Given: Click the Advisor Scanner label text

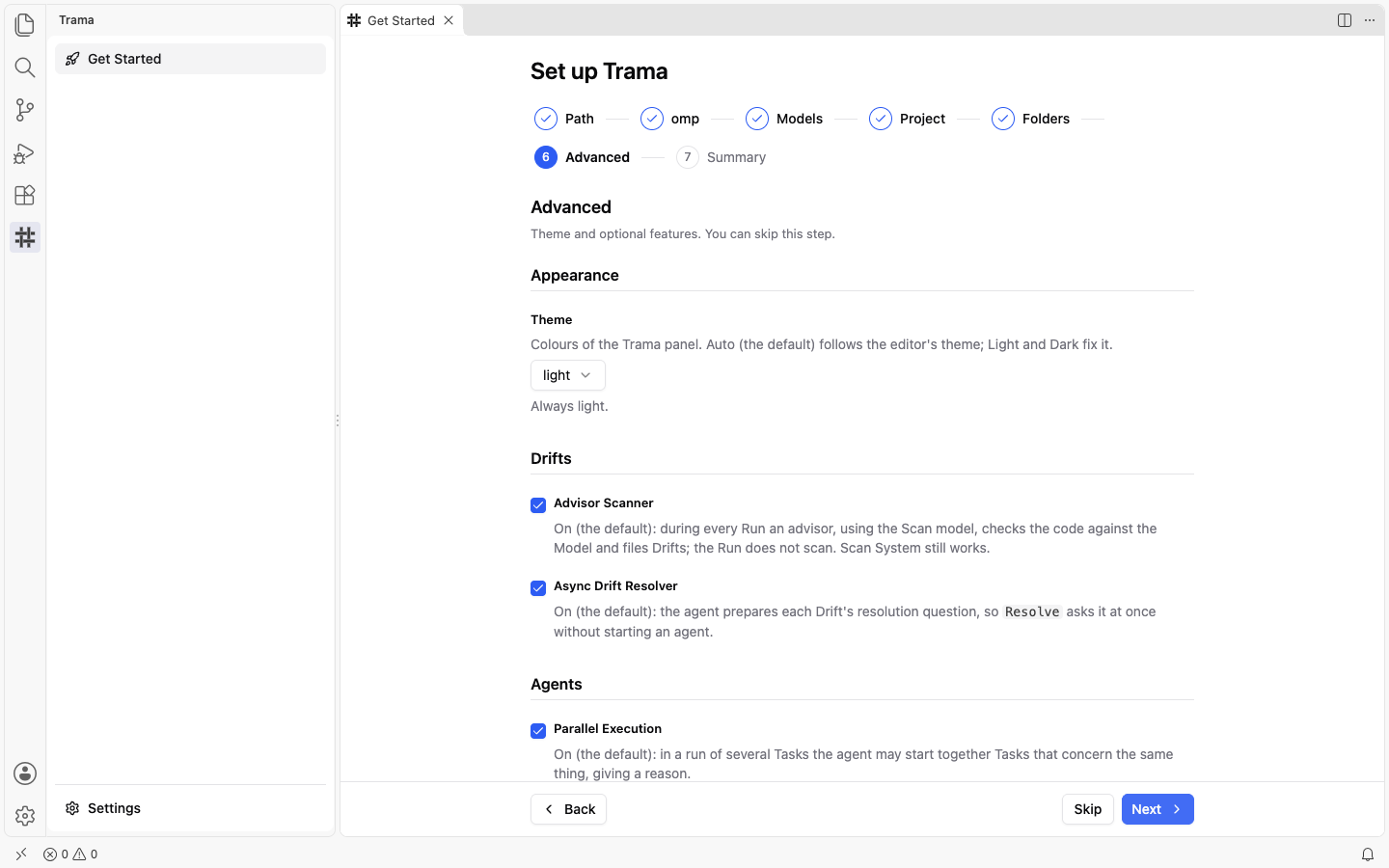Looking at the screenshot, I should tap(604, 503).
